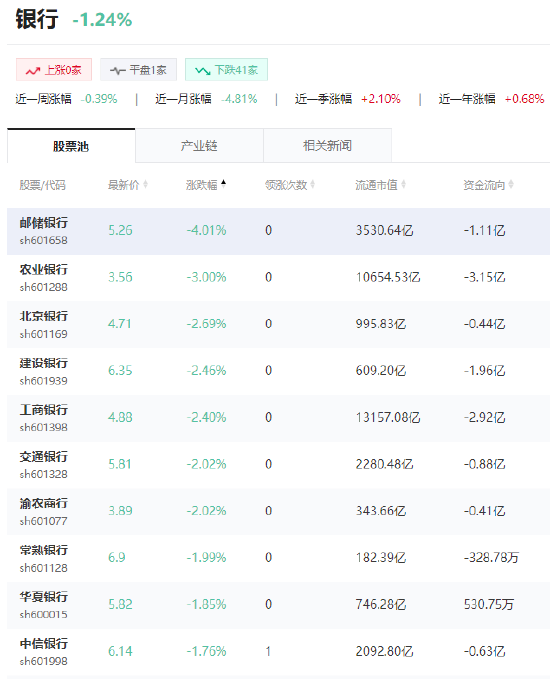
Task: Sort by 资金流向 using its arrows
Action: click(x=511, y=184)
